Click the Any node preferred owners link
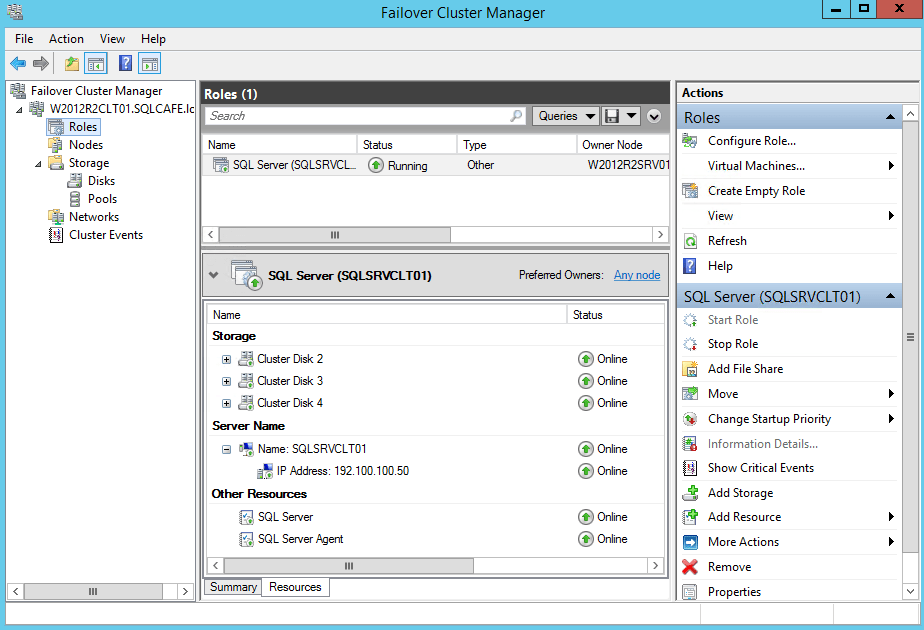 click(636, 274)
